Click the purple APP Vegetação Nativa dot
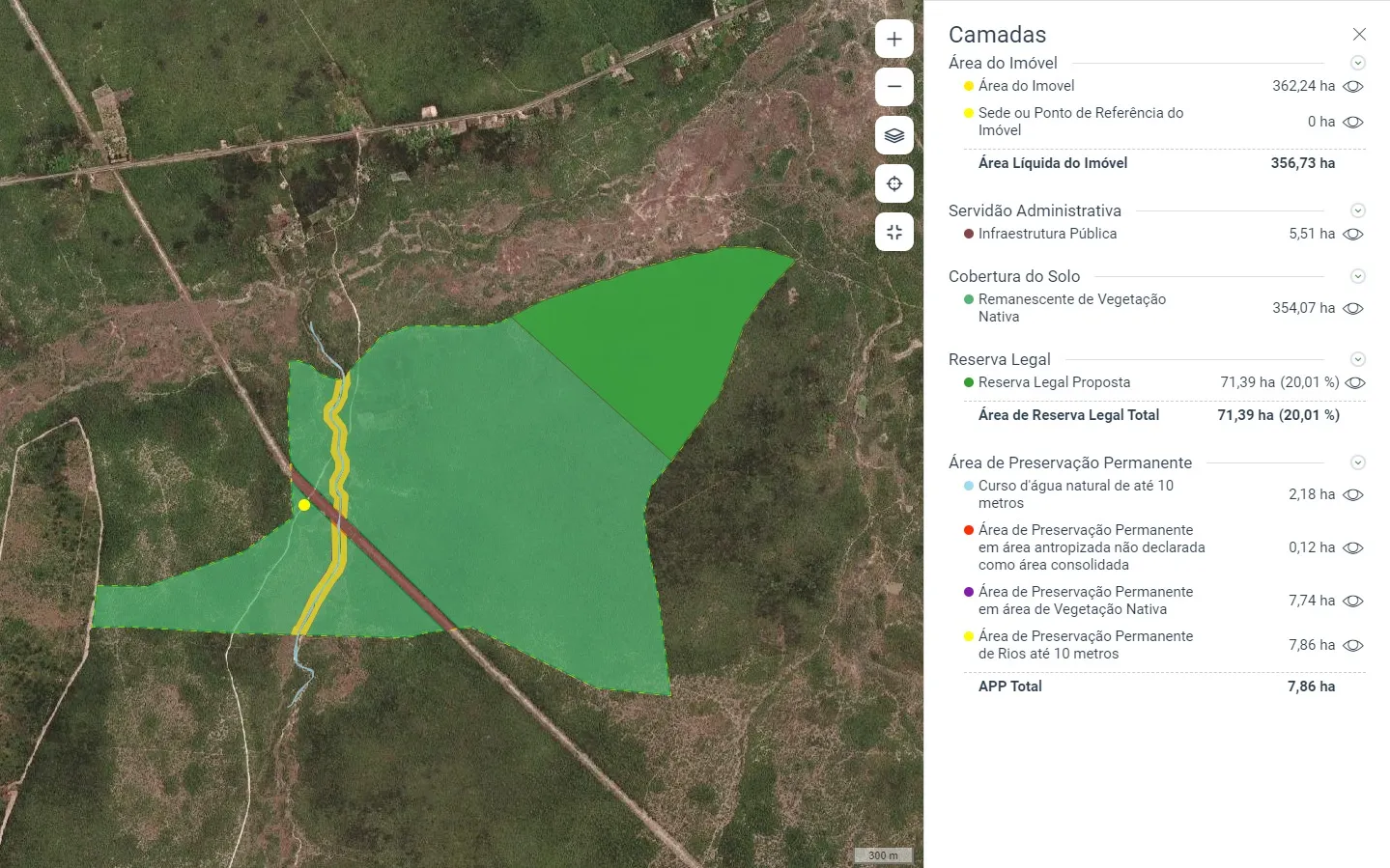Image resolution: width=1390 pixels, height=868 pixels. pyautogui.click(x=969, y=592)
